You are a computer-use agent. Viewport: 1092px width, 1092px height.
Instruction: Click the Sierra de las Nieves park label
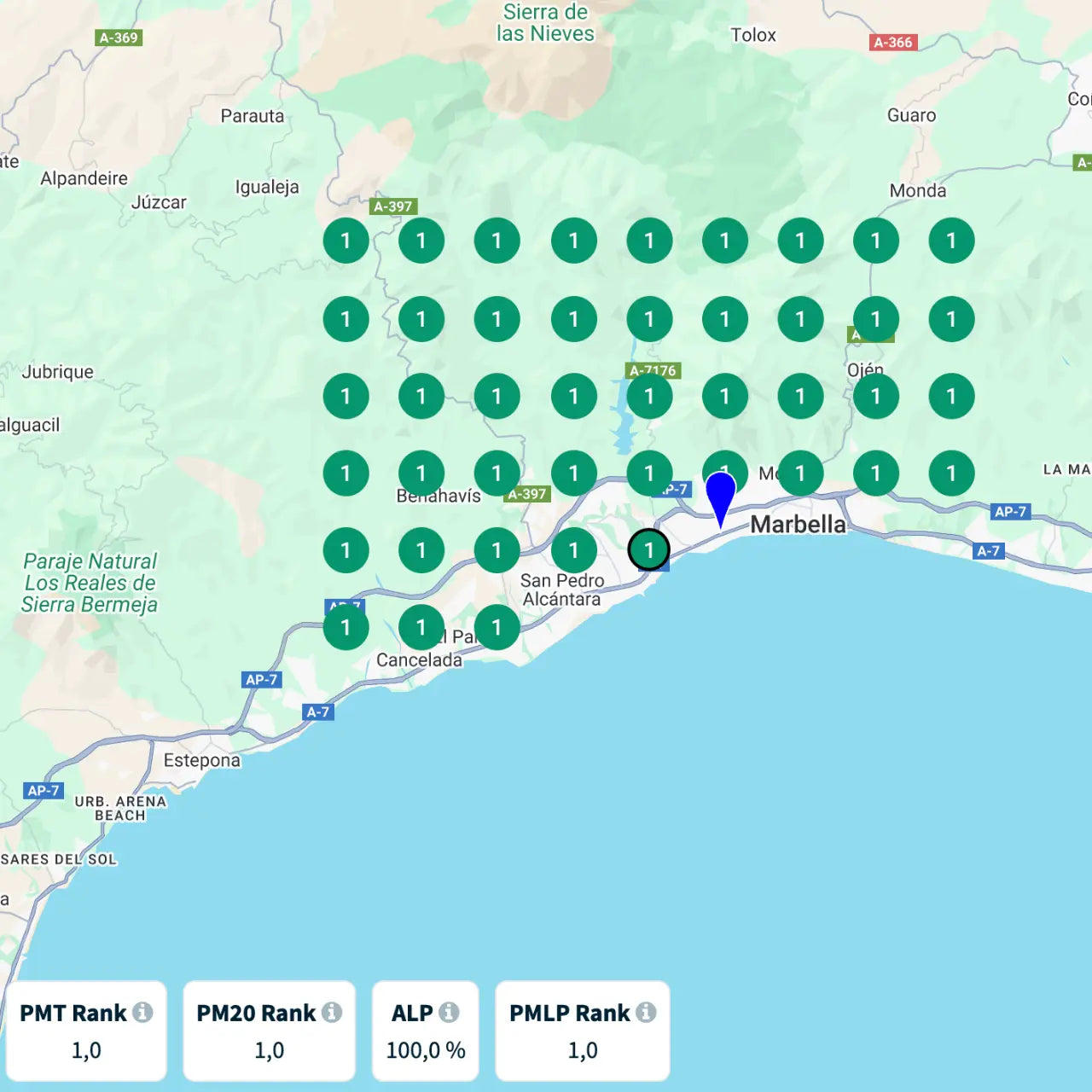point(545,23)
